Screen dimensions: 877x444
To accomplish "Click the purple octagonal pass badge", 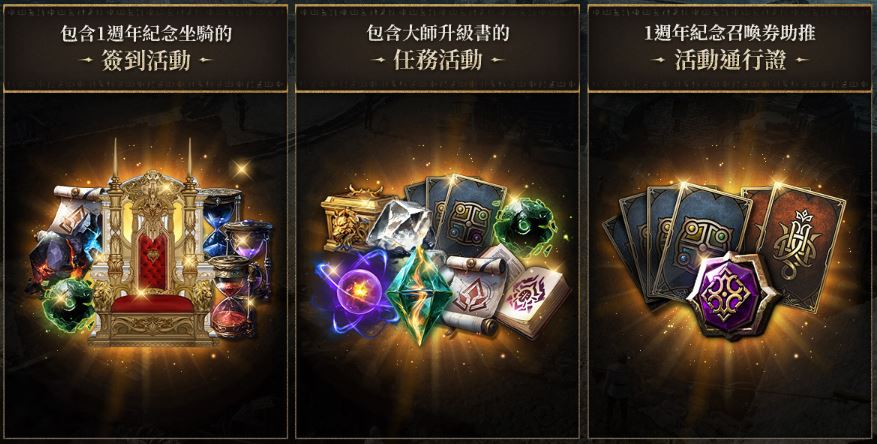I will tap(733, 295).
